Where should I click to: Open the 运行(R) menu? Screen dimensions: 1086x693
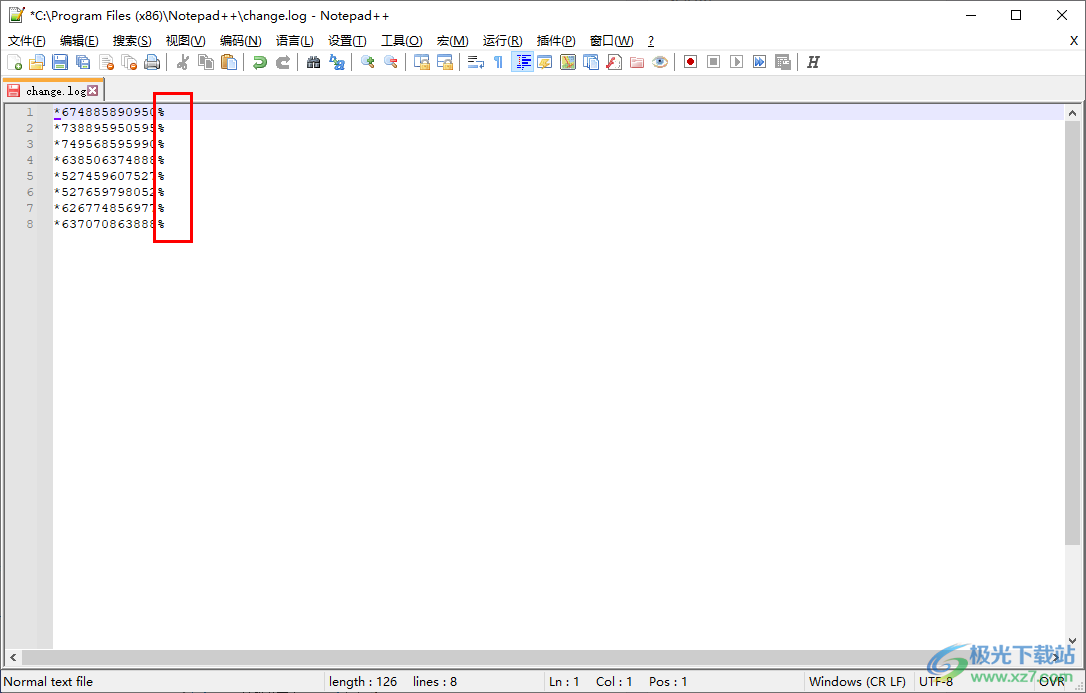click(503, 41)
